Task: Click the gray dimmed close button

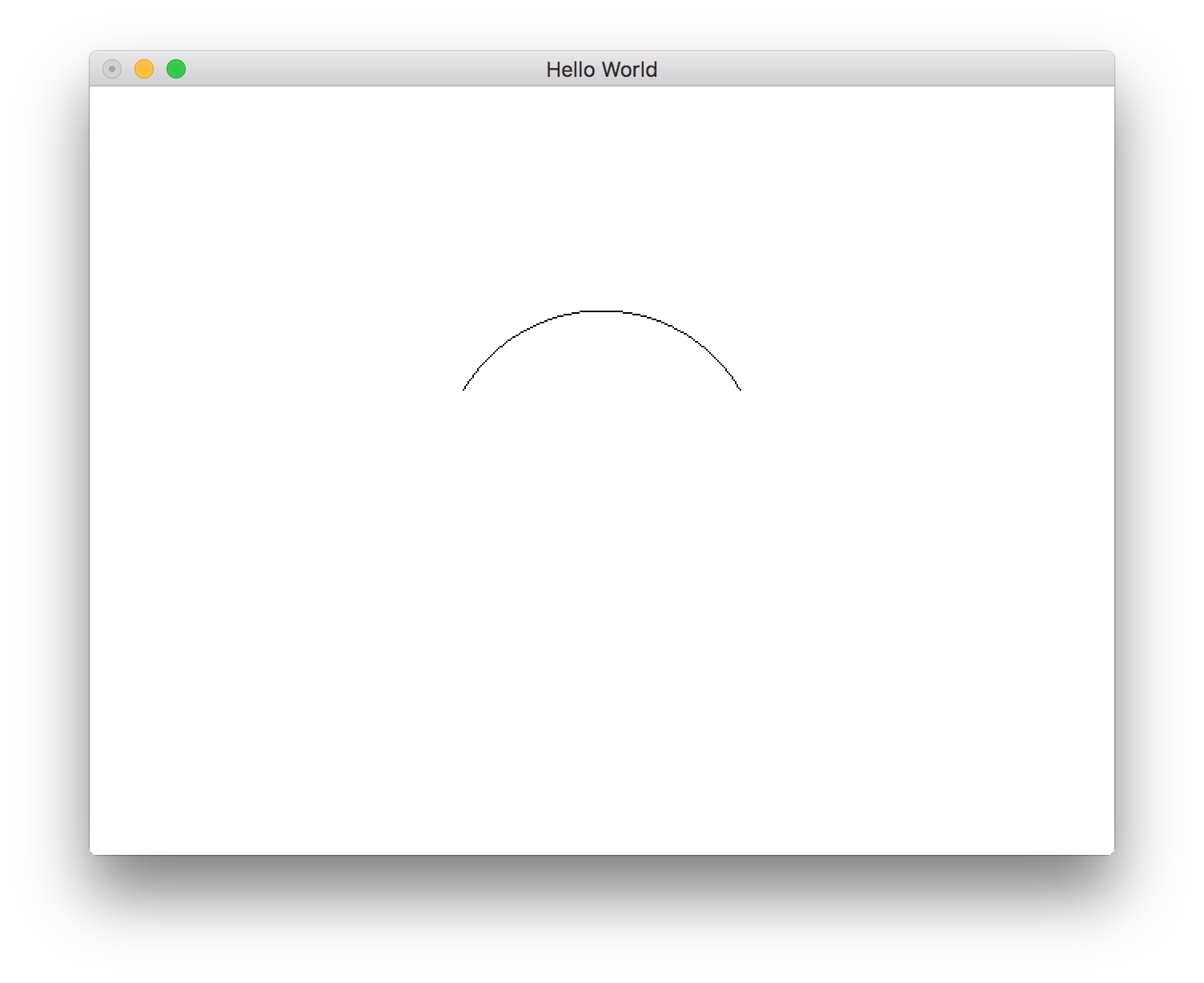Action: click(111, 70)
